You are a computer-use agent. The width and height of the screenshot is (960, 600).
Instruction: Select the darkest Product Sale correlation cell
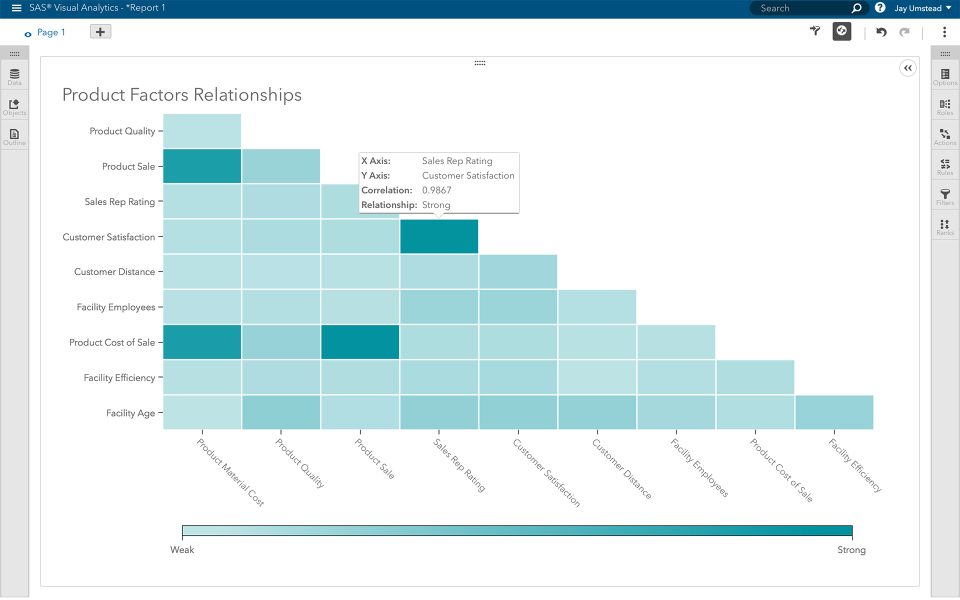point(201,165)
